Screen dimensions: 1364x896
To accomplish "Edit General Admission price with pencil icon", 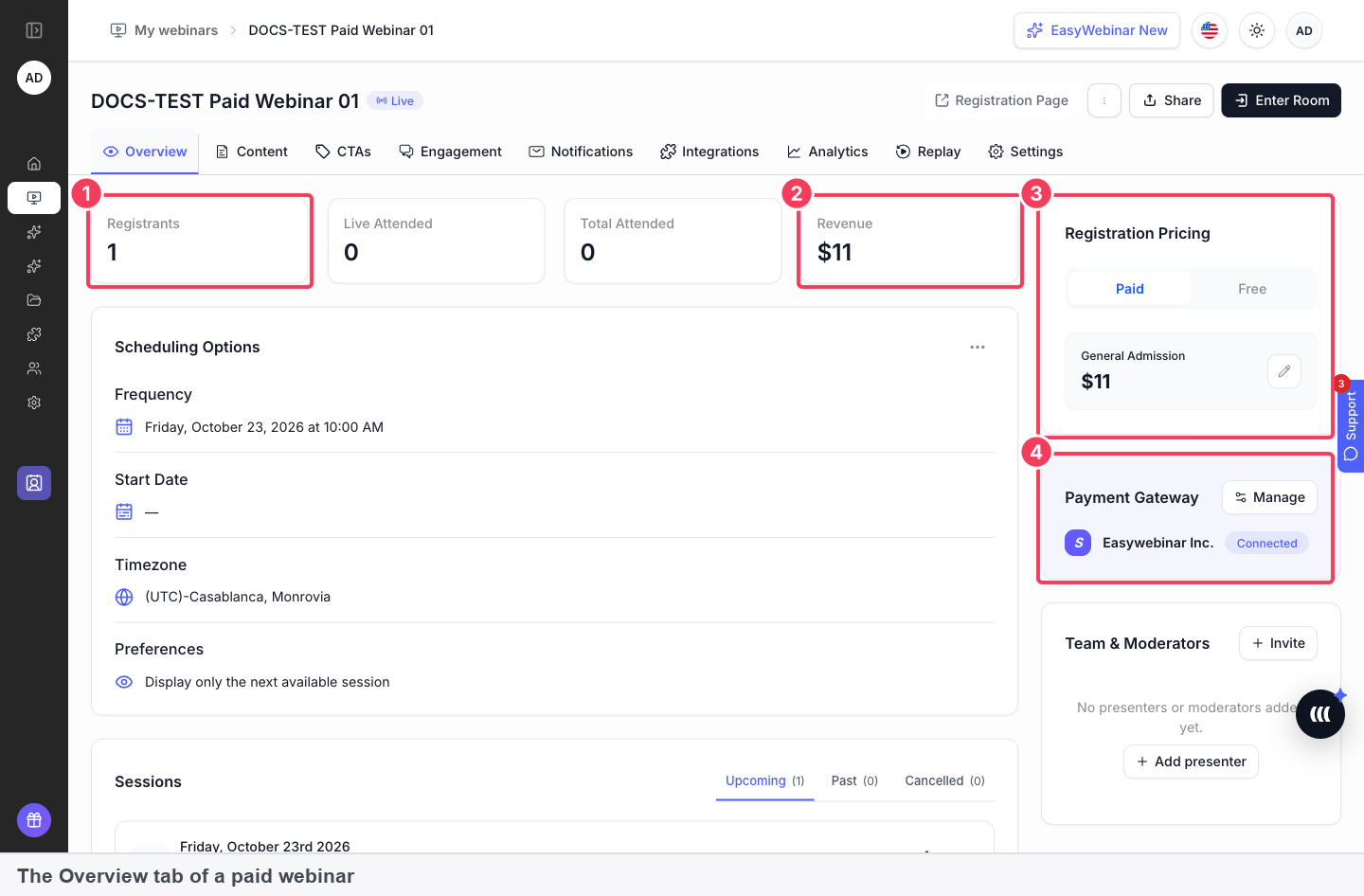I will point(1284,371).
